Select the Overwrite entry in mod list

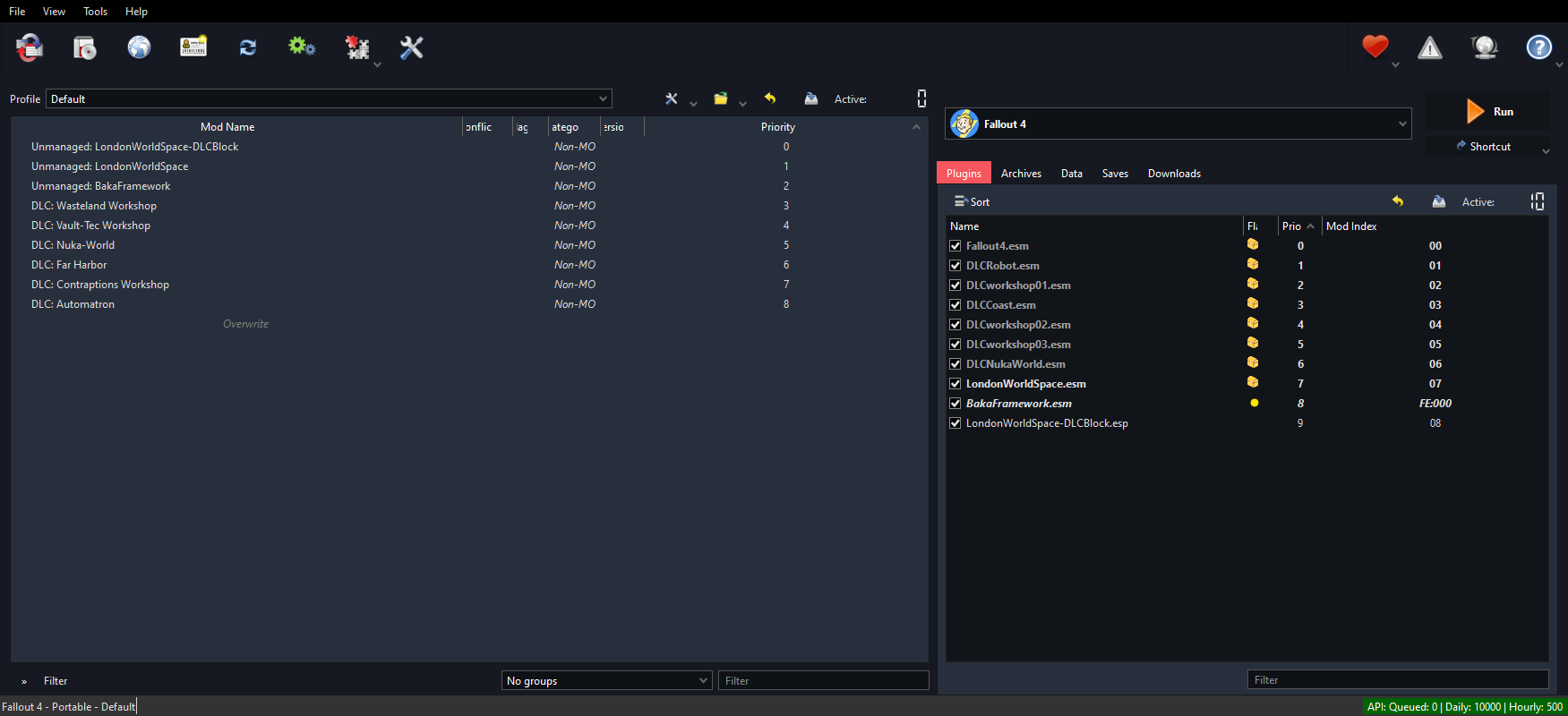tap(245, 324)
